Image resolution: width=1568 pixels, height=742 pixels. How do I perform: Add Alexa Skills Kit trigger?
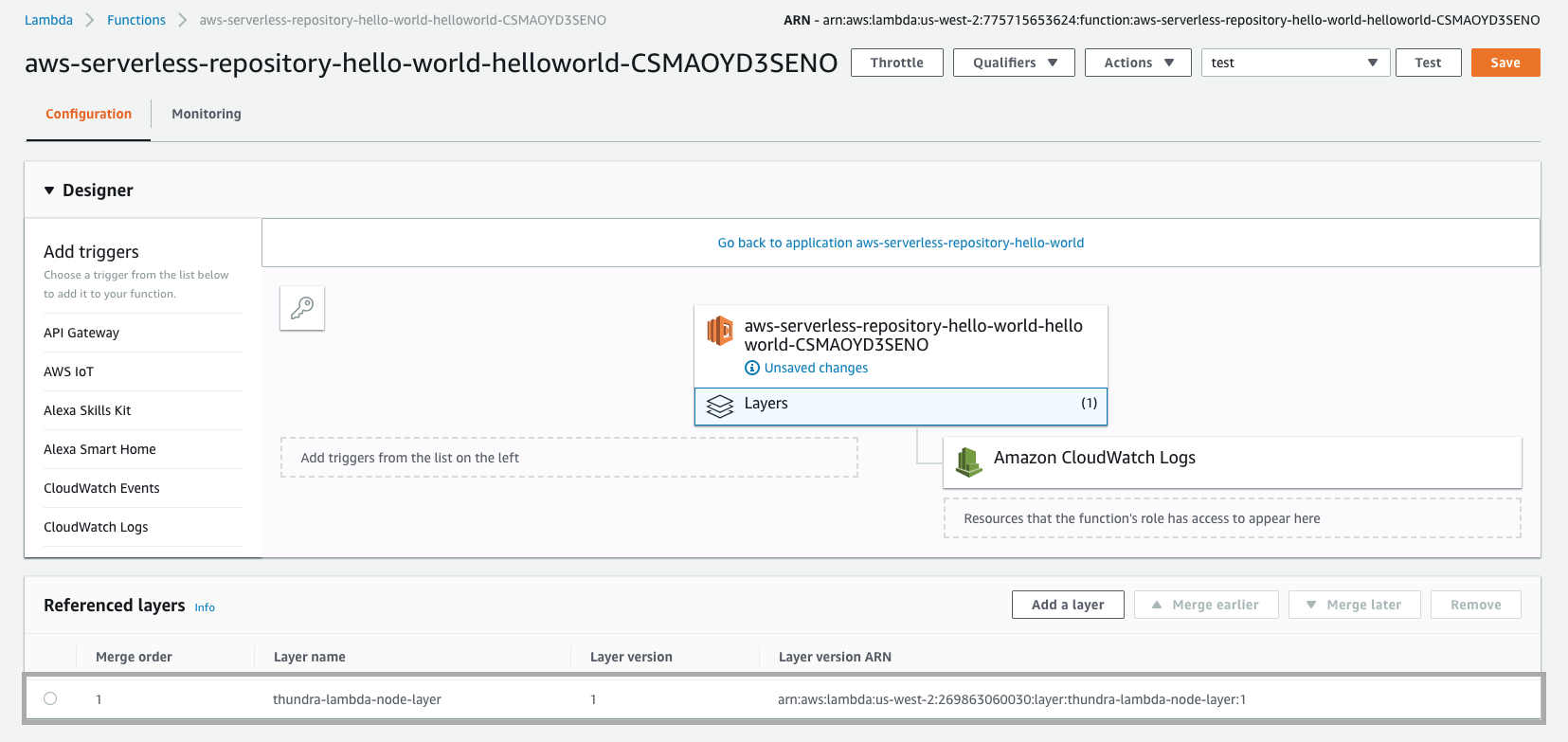coord(87,410)
